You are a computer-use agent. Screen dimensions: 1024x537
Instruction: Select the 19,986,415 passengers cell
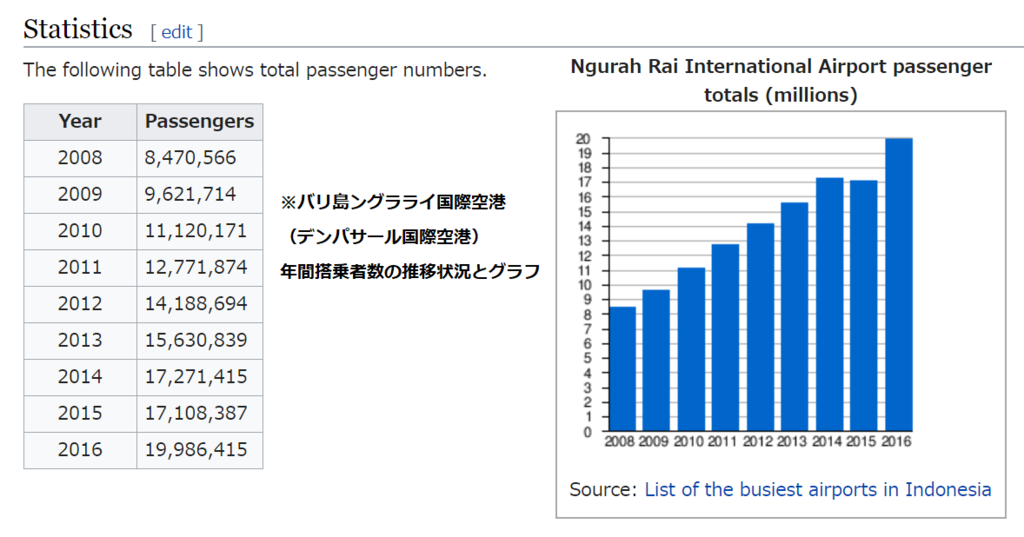199,451
